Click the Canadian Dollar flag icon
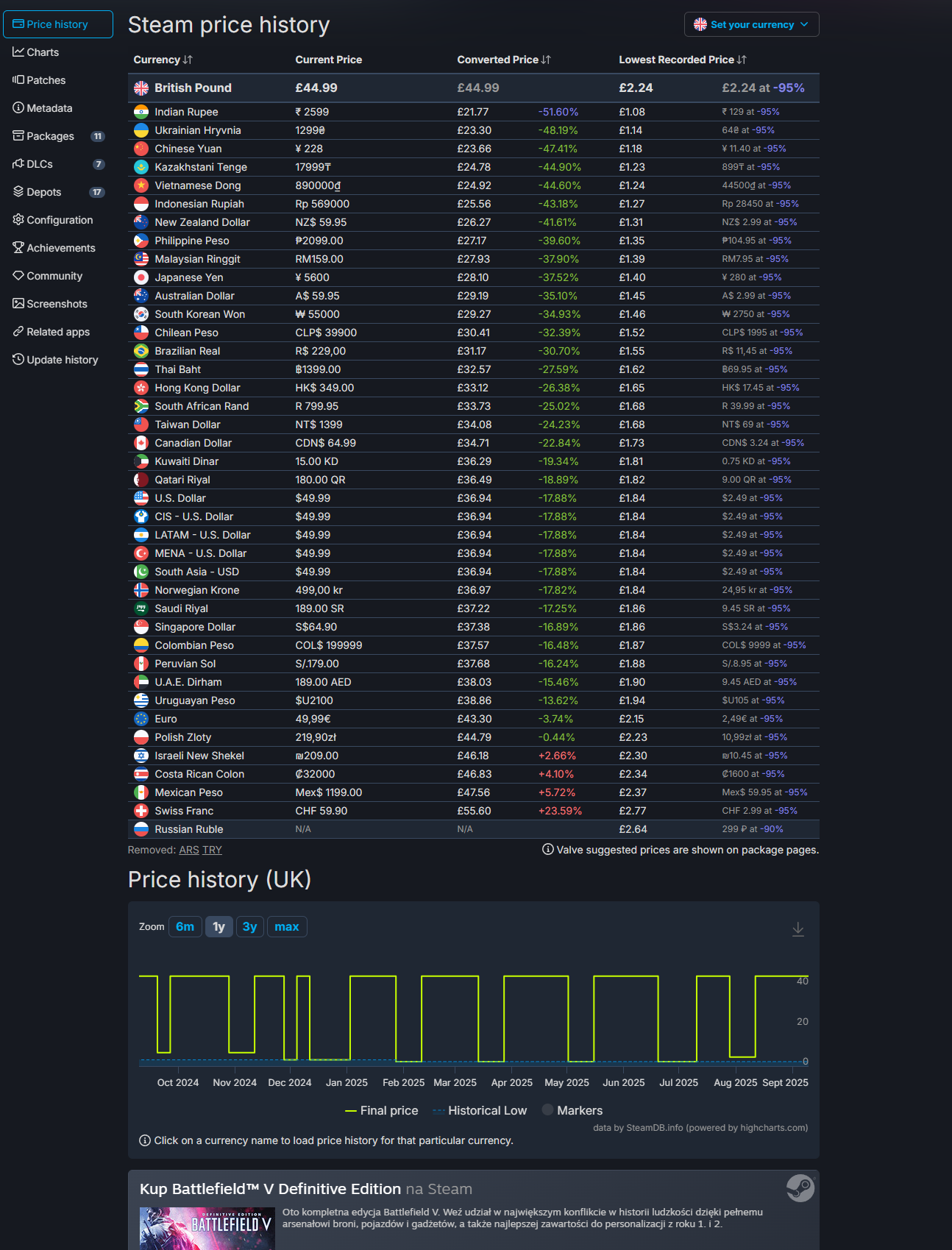Screen dimensions: 952x1250 141,443
